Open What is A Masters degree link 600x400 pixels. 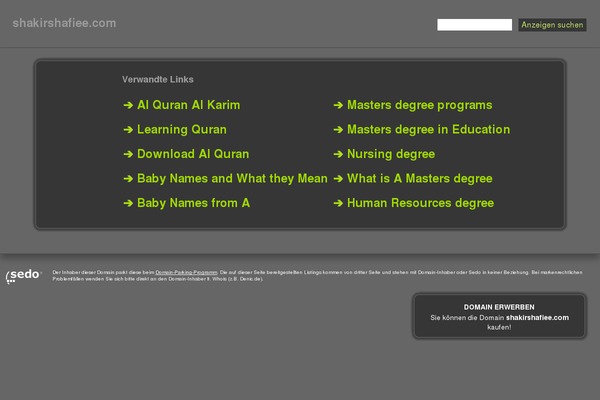[419, 178]
